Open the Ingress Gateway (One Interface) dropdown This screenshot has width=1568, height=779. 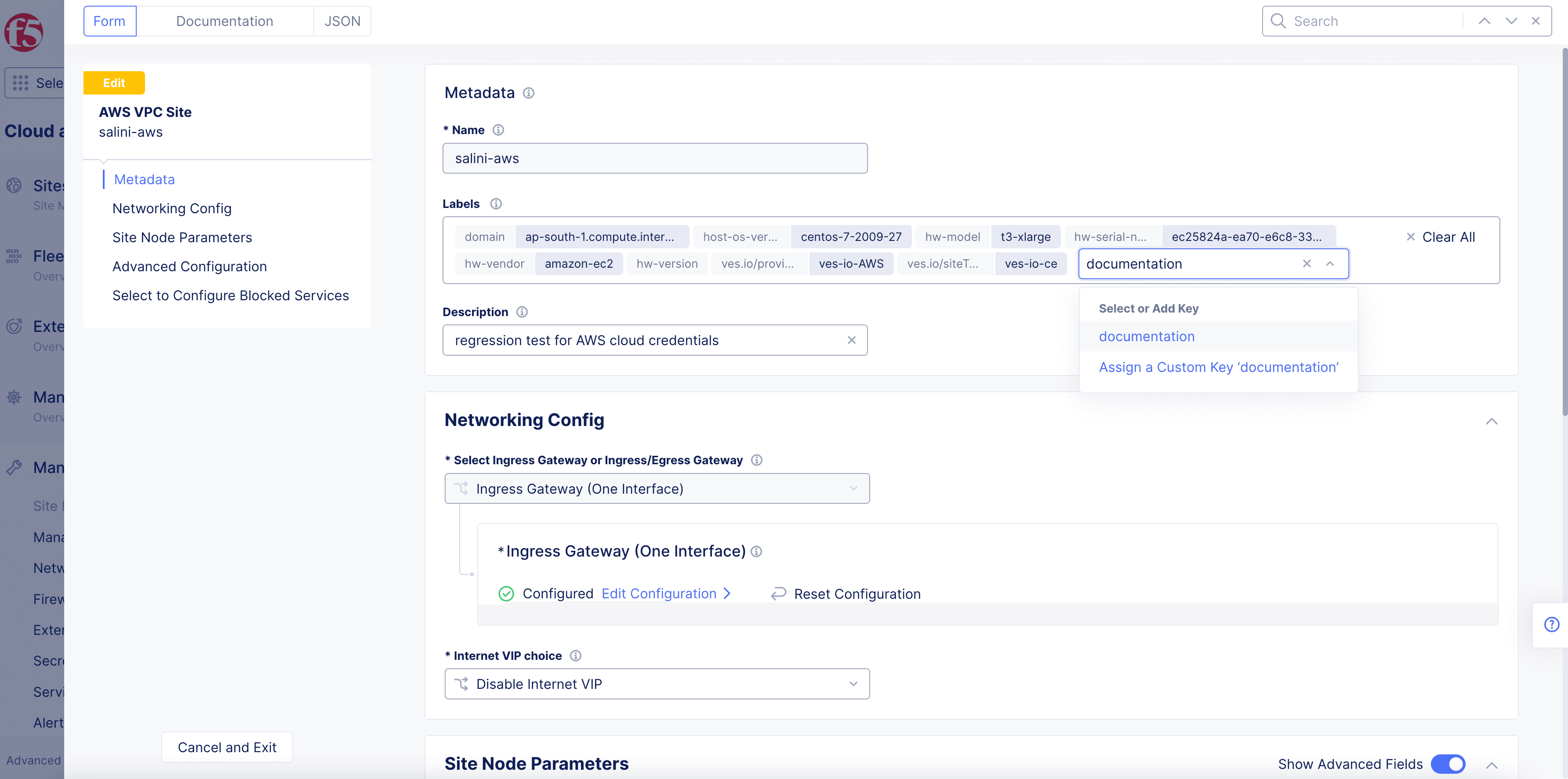point(657,488)
